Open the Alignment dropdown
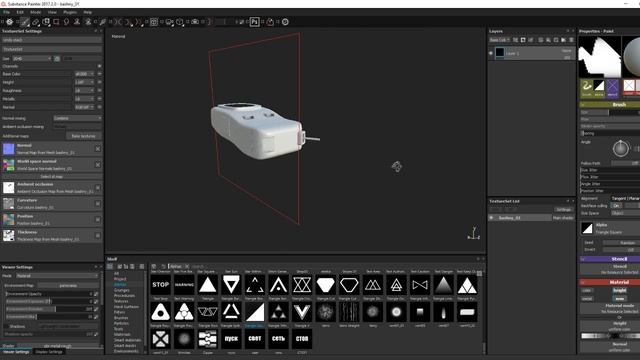This screenshot has width=640, height=360. pyautogui.click(x=625, y=198)
